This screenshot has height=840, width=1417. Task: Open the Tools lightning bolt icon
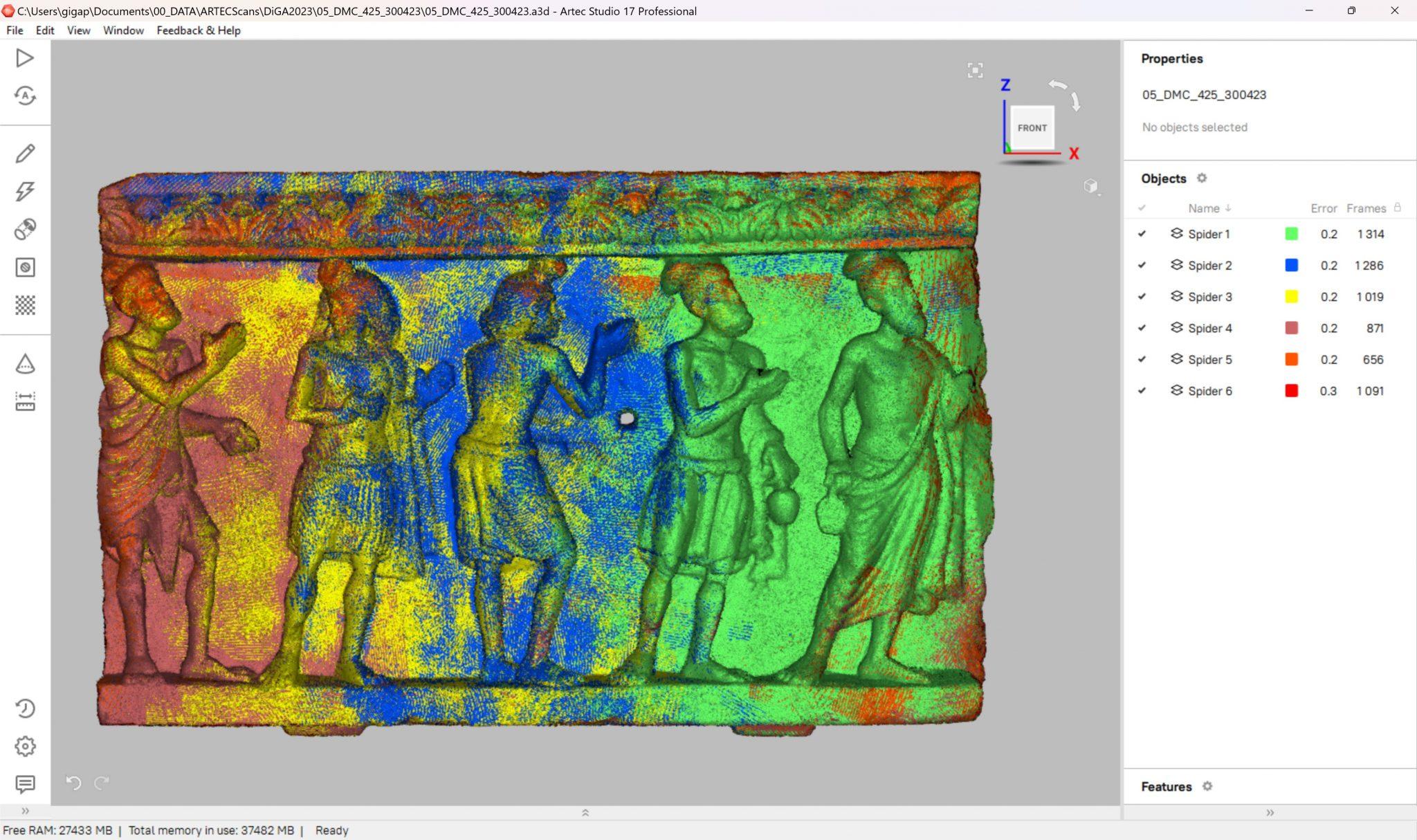click(25, 192)
